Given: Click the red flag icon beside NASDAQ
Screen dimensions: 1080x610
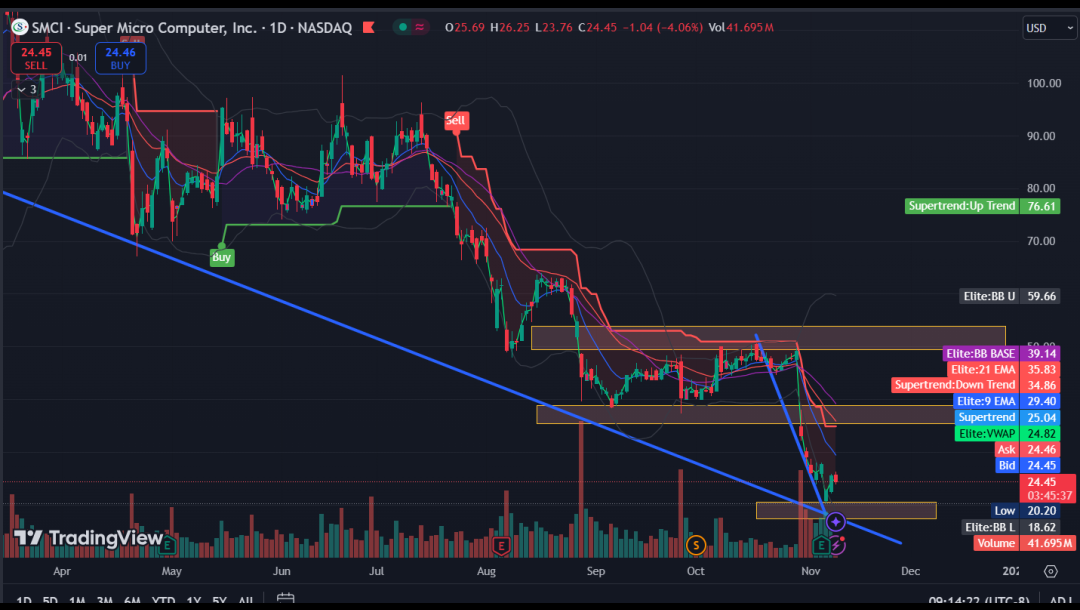Looking at the screenshot, I should 368,28.
